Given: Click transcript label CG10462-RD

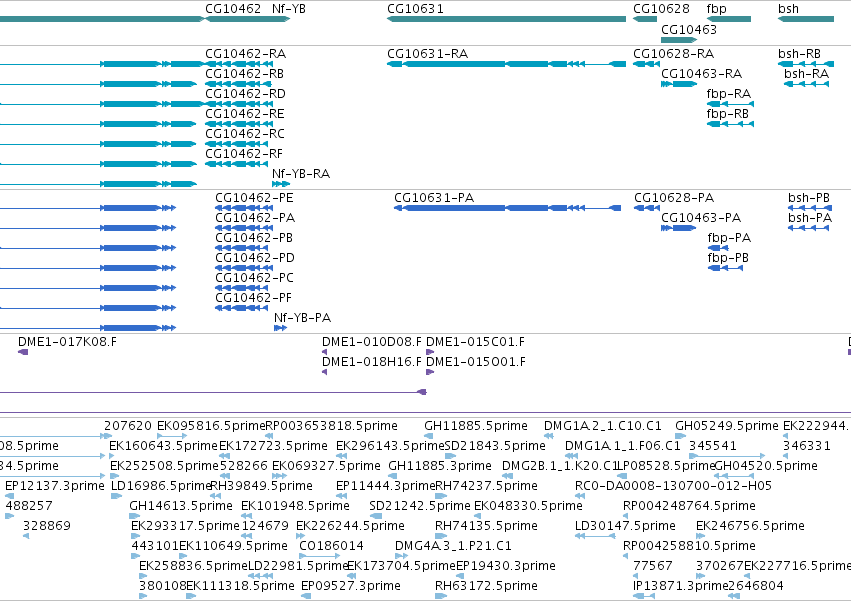Looking at the screenshot, I should point(245,94).
